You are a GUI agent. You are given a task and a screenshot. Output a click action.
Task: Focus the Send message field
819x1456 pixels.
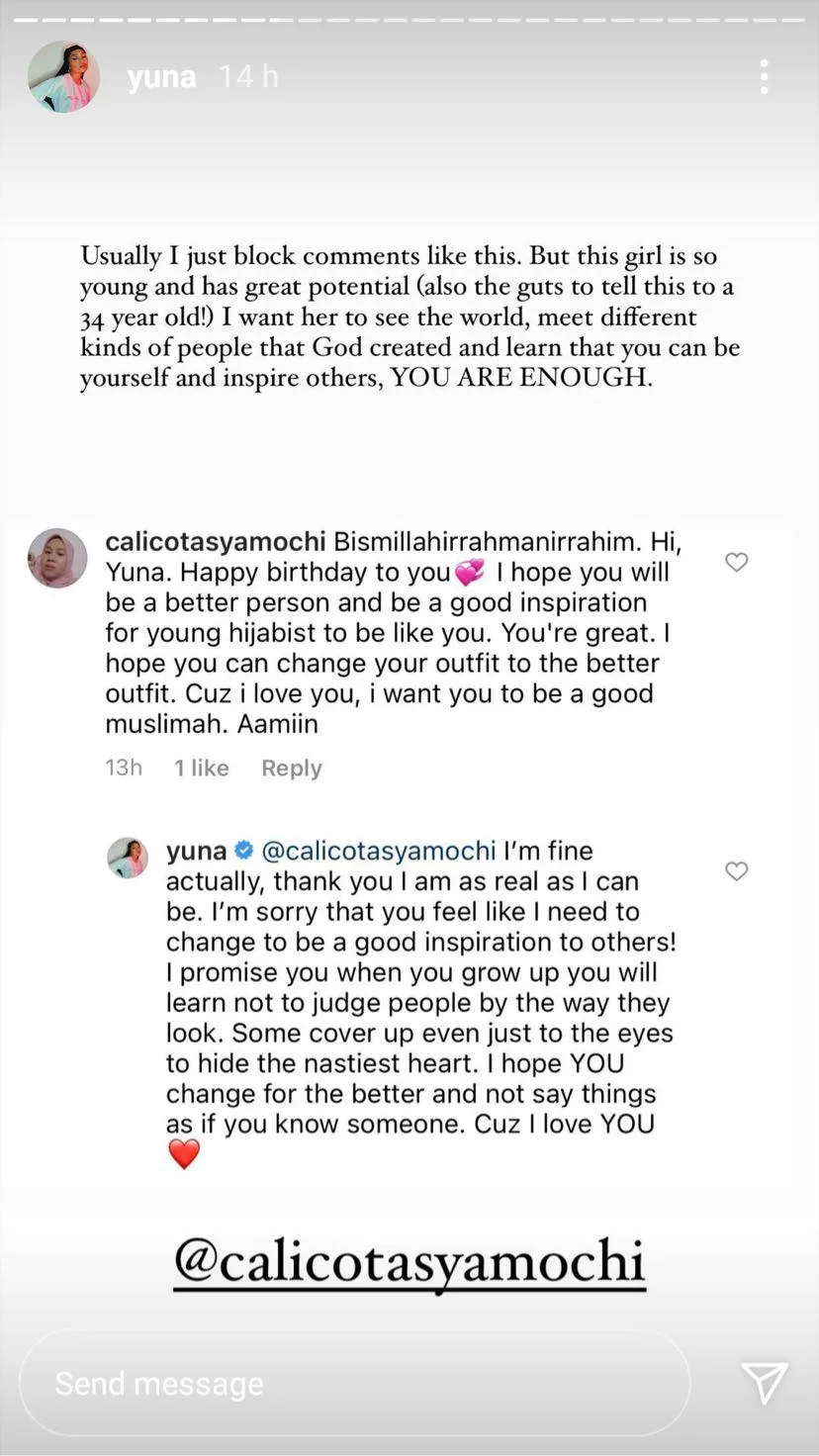point(354,1383)
